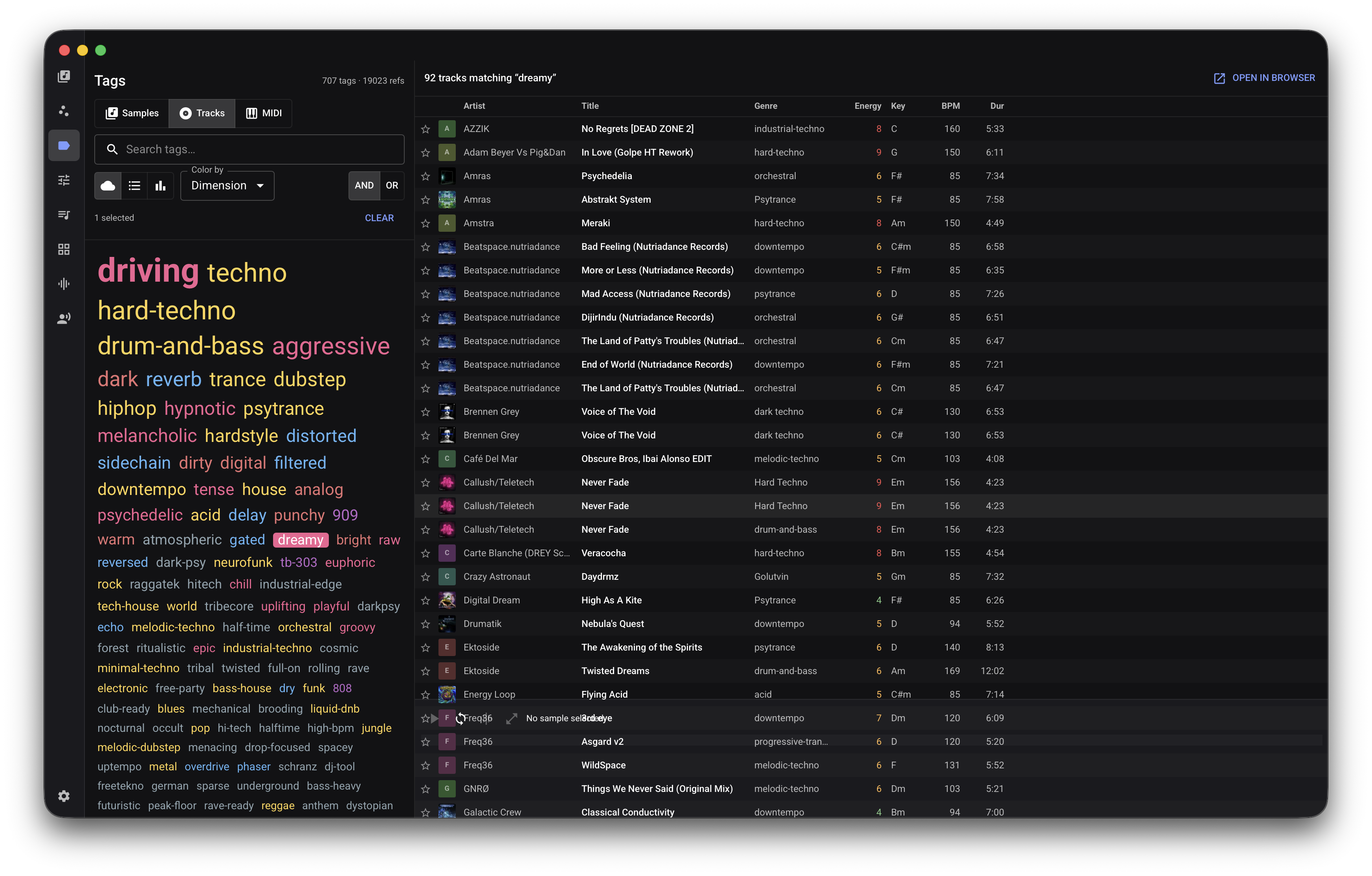Open settings gear in sidebar
Image resolution: width=1372 pixels, height=876 pixels.
pyautogui.click(x=64, y=796)
